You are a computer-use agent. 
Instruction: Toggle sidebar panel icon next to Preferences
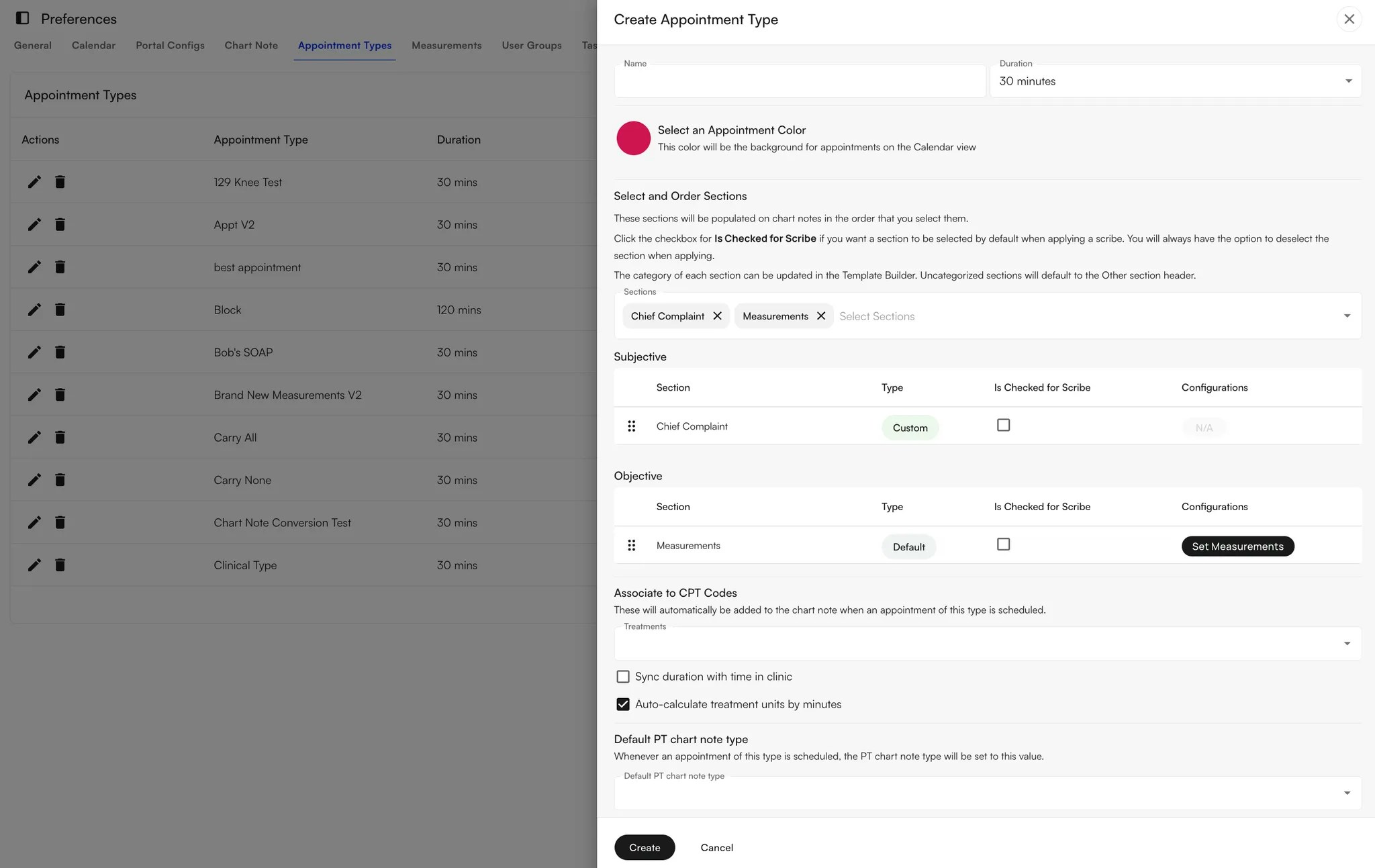[x=22, y=18]
